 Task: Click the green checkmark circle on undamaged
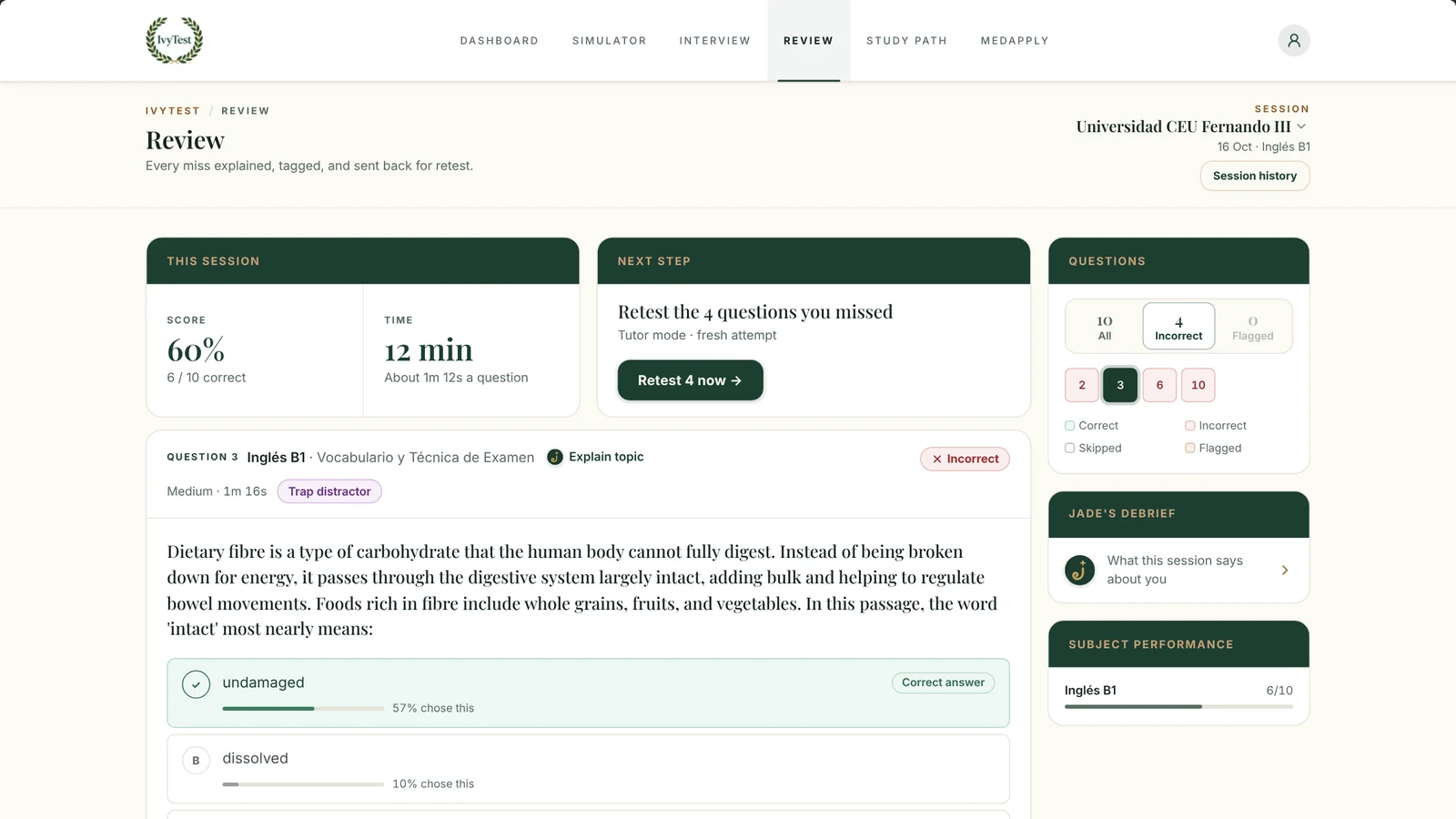(196, 684)
